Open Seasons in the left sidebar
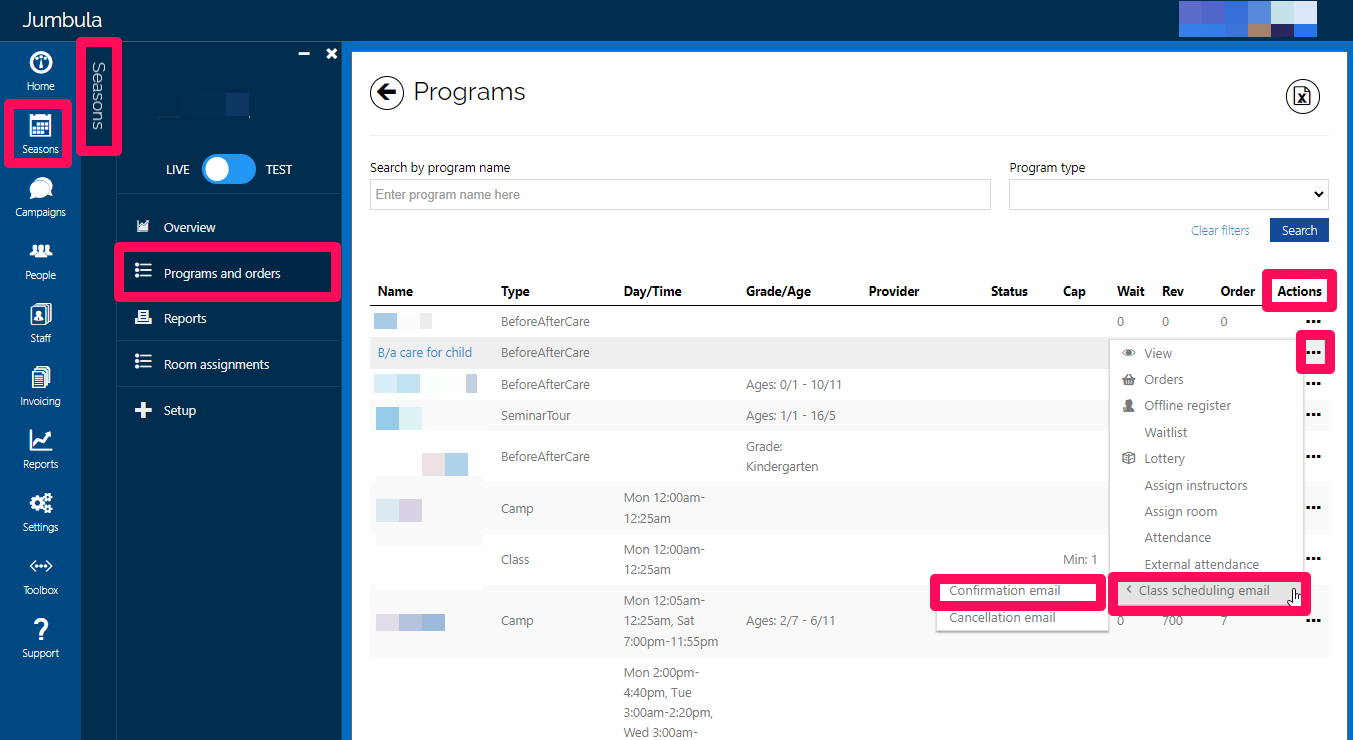Image resolution: width=1353 pixels, height=740 pixels. [x=40, y=134]
